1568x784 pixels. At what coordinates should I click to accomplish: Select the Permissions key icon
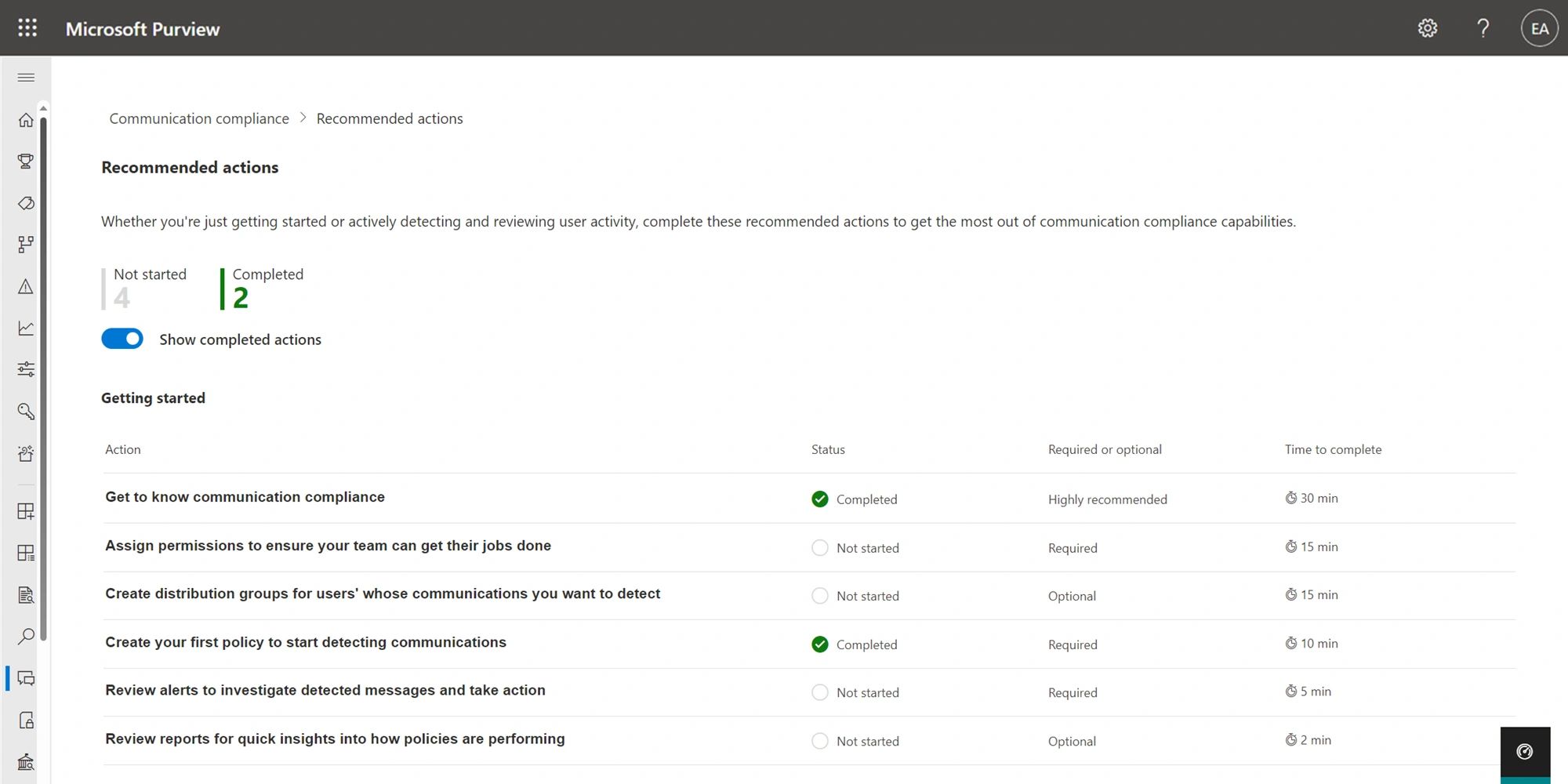click(26, 411)
